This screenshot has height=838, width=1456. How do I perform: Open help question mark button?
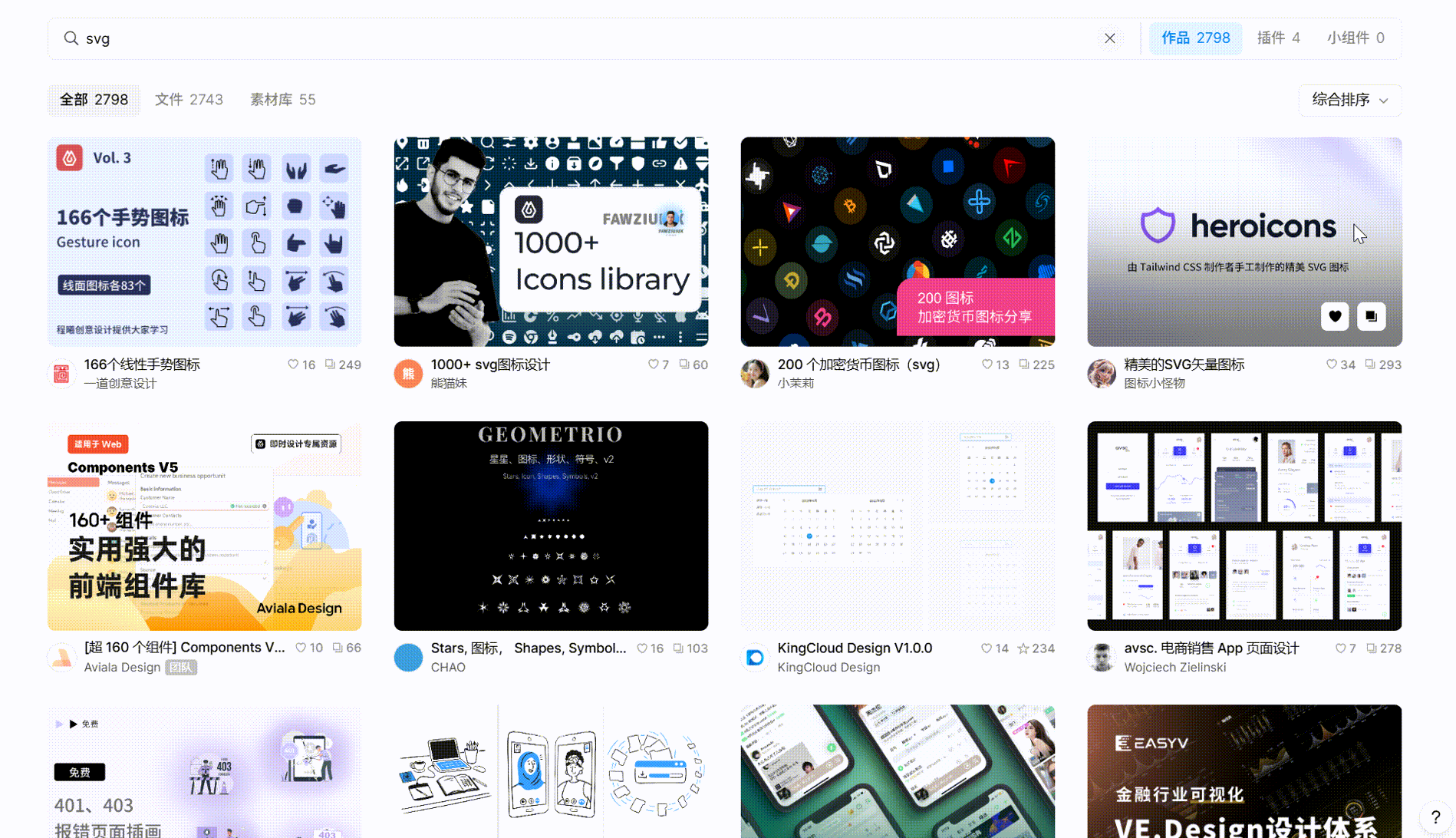tap(1435, 818)
